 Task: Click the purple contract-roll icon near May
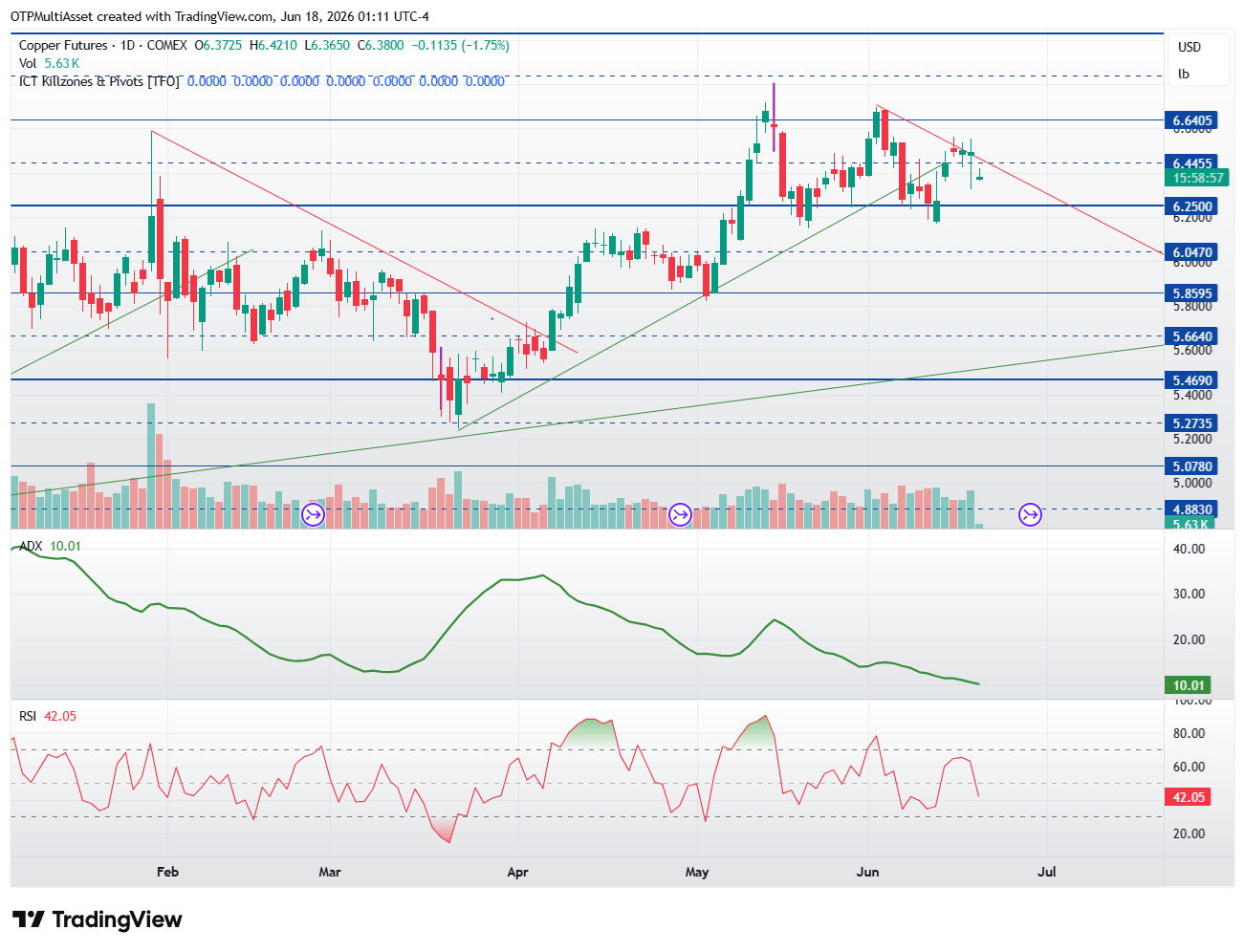point(680,515)
